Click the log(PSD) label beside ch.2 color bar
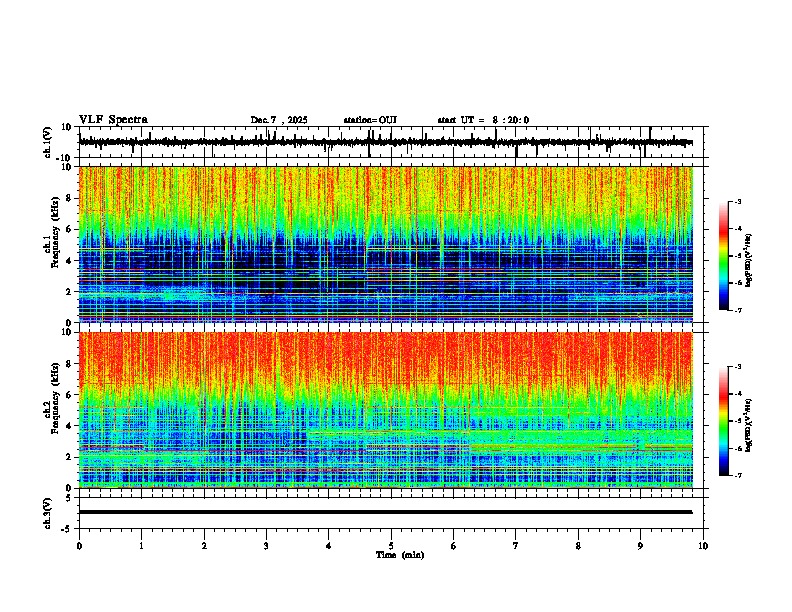Screen dimensions: 792x612 749,425
